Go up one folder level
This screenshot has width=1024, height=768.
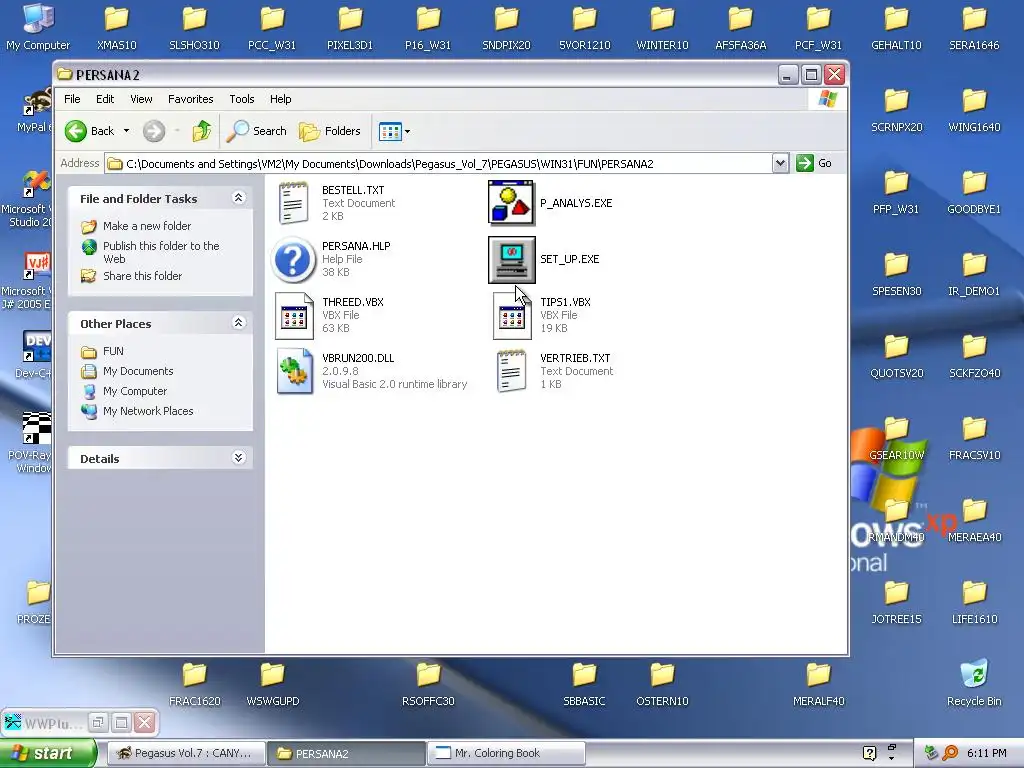(x=202, y=131)
